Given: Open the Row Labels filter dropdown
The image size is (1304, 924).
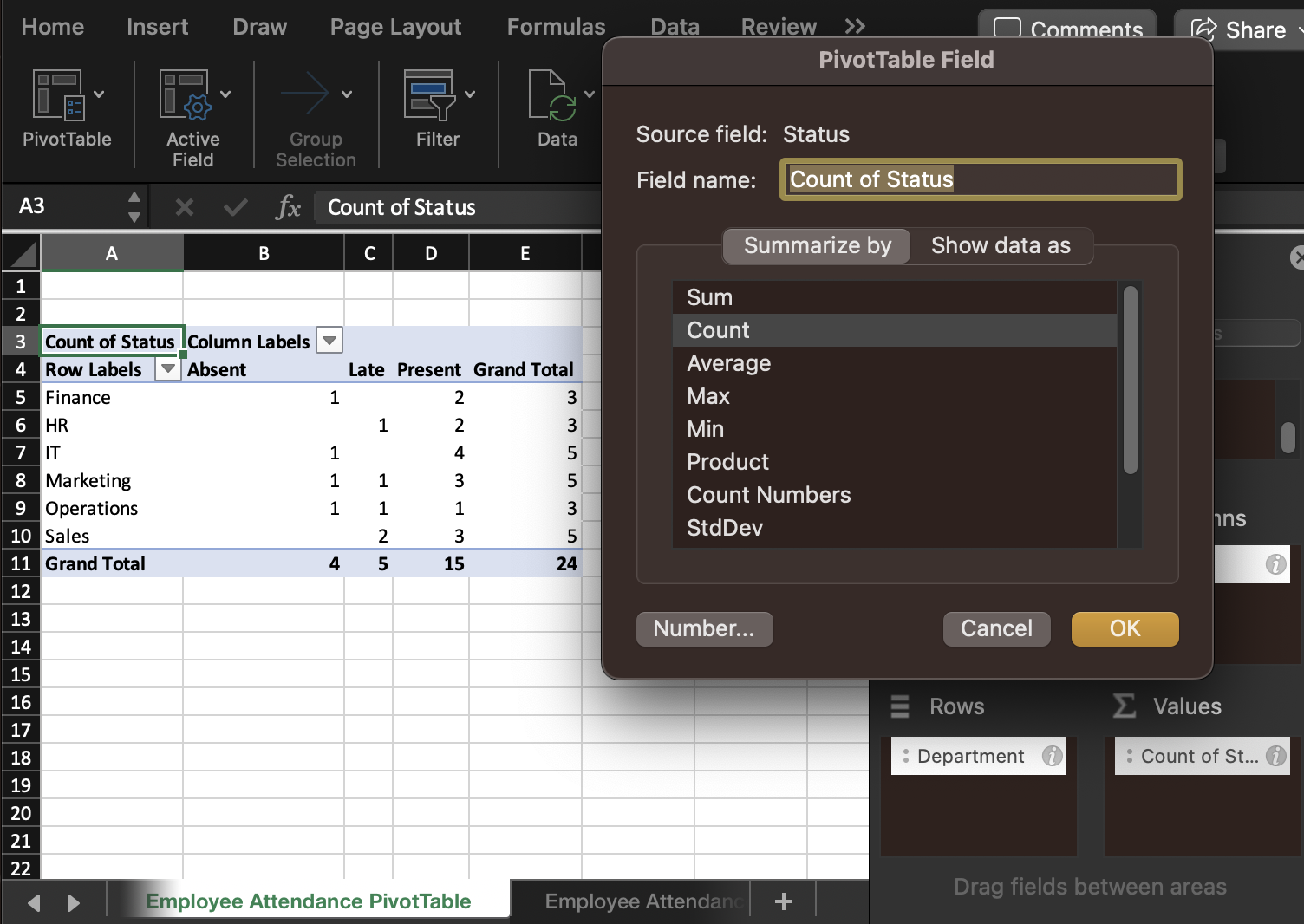Looking at the screenshot, I should click(x=168, y=369).
